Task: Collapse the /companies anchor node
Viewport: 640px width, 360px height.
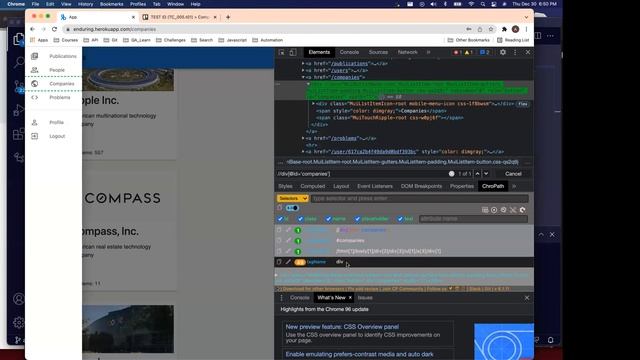Action: [x=303, y=77]
